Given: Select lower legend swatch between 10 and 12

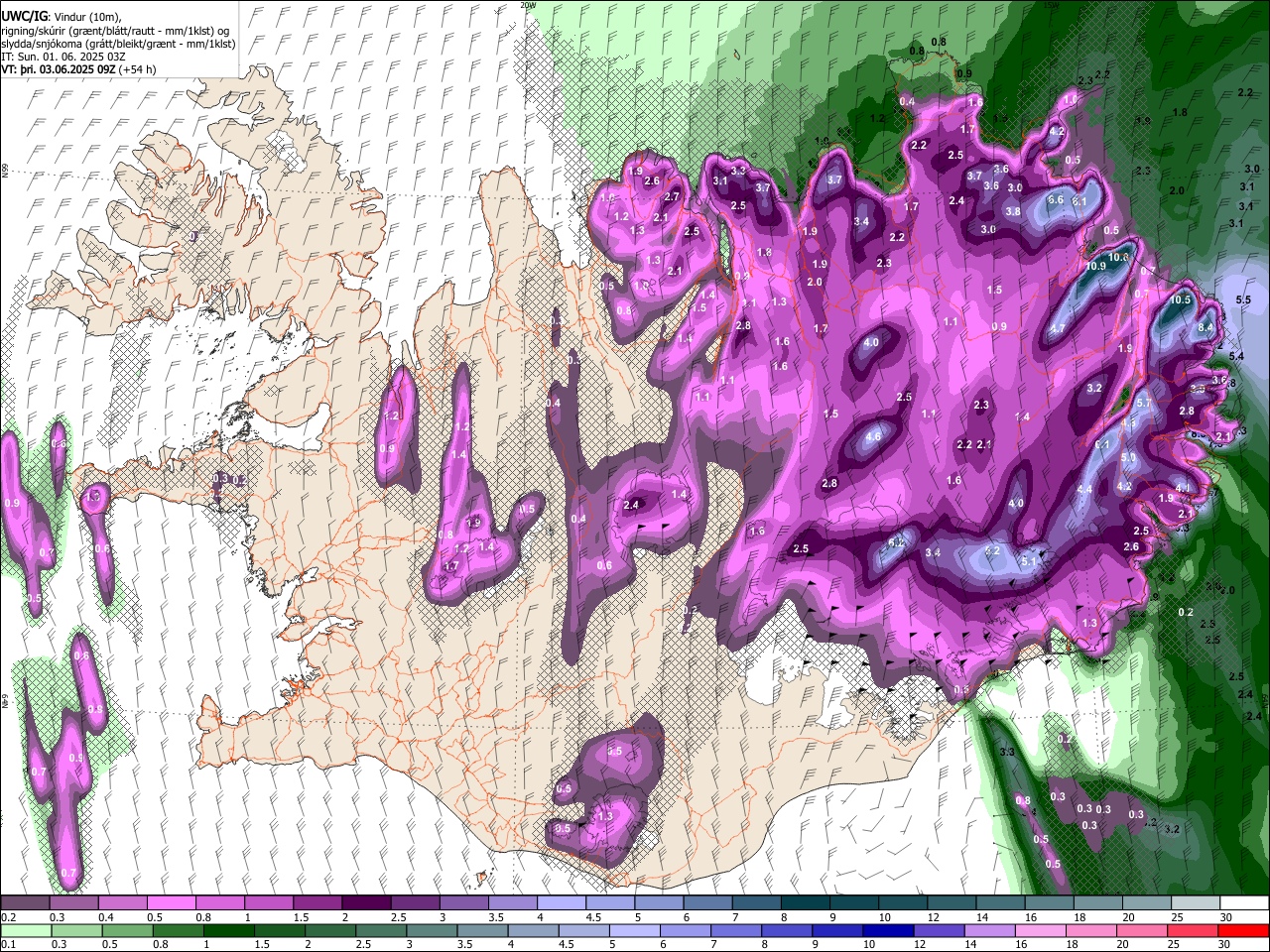Looking at the screenshot, I should coord(888,931).
